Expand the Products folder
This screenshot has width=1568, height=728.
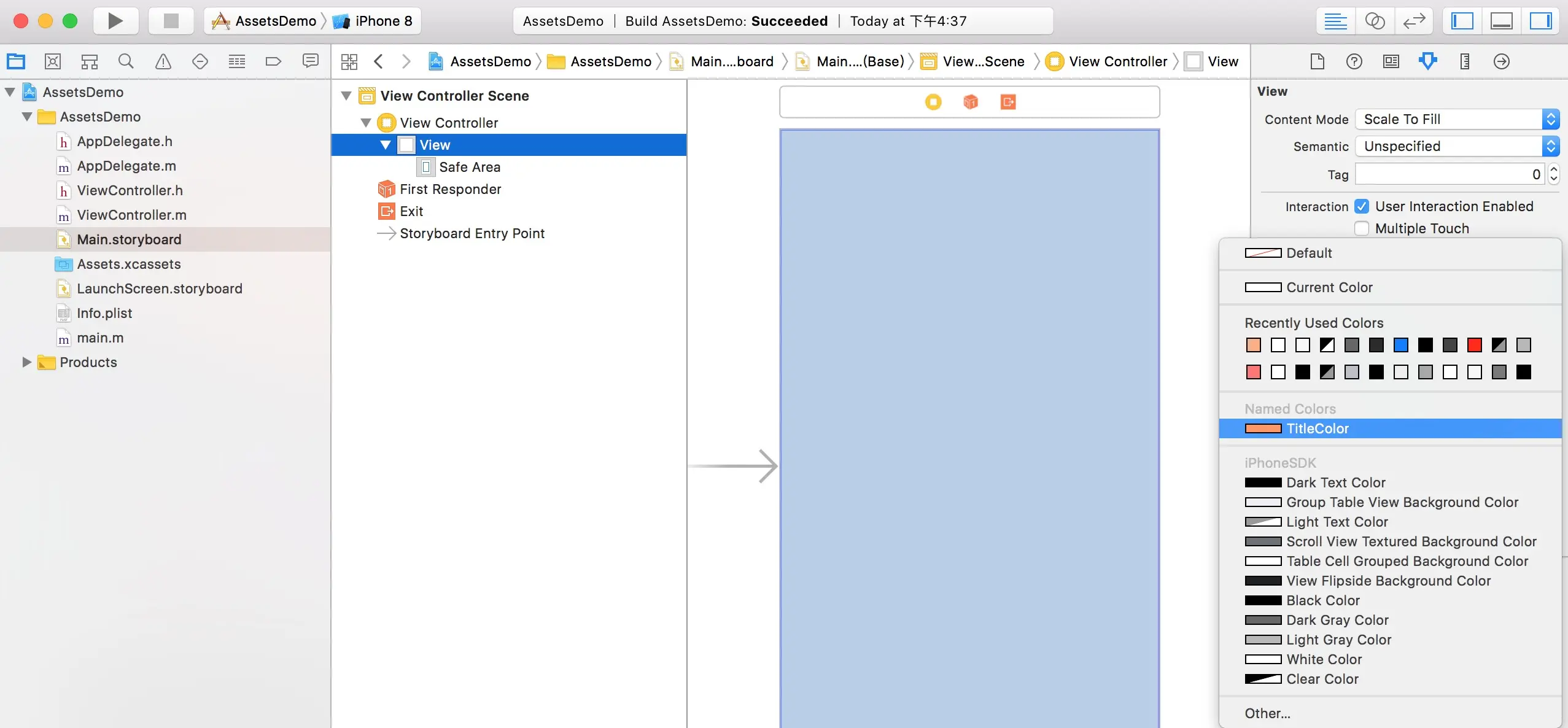[x=26, y=362]
